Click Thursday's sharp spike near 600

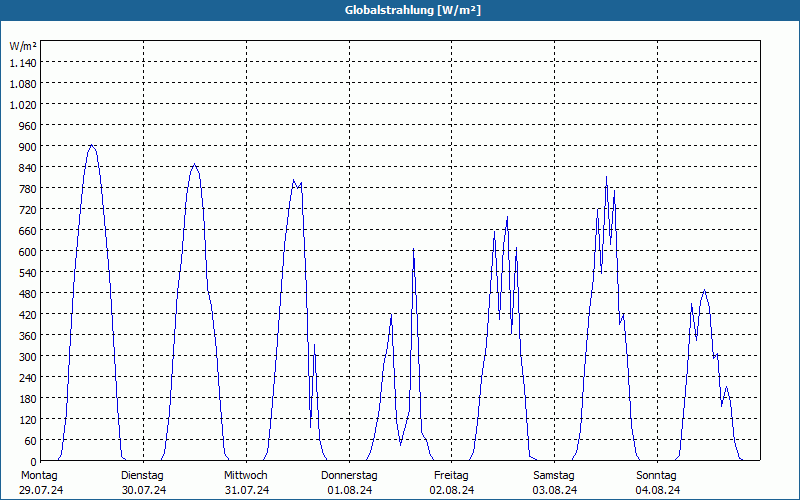click(413, 249)
